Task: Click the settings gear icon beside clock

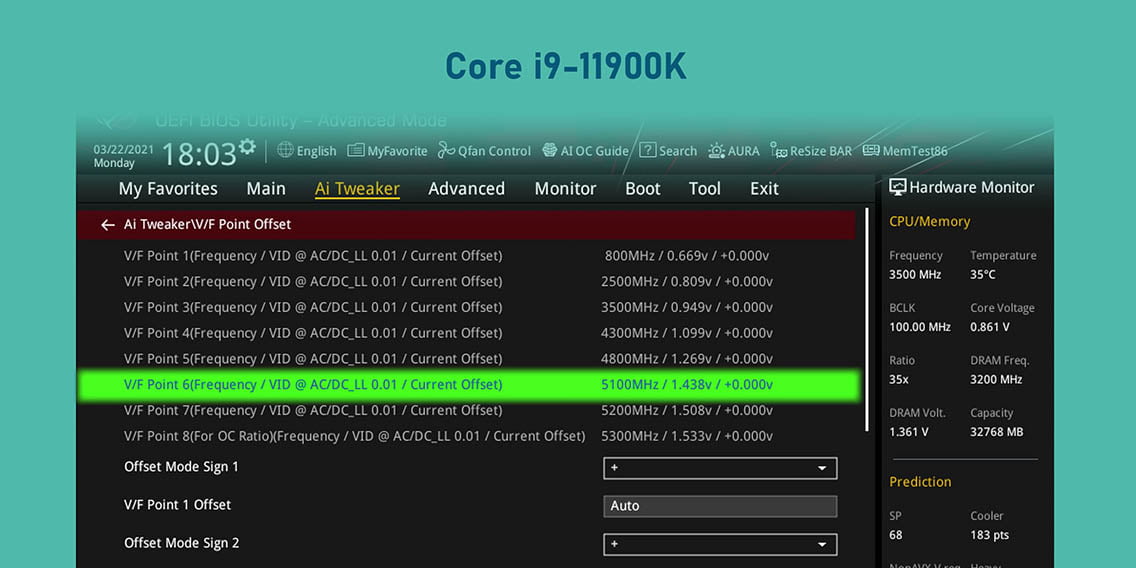Action: coord(247,147)
